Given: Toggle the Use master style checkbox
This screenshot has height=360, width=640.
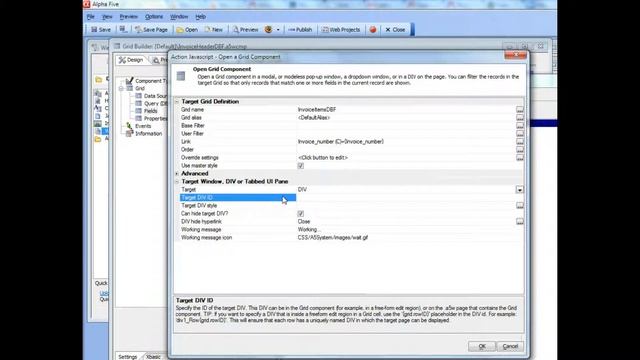Looking at the screenshot, I should 301,166.
